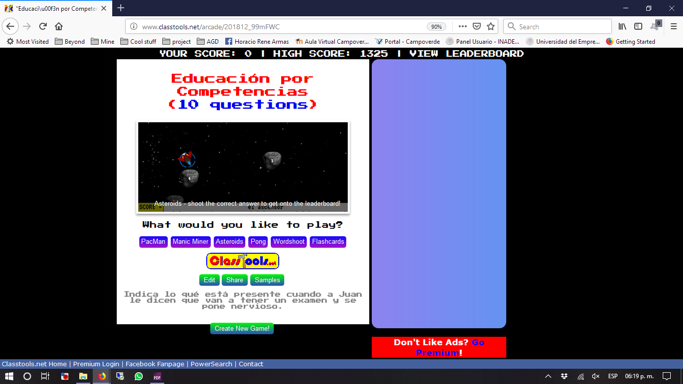The image size is (683, 384).
Task: Show site information icon in address bar
Action: 134,27
